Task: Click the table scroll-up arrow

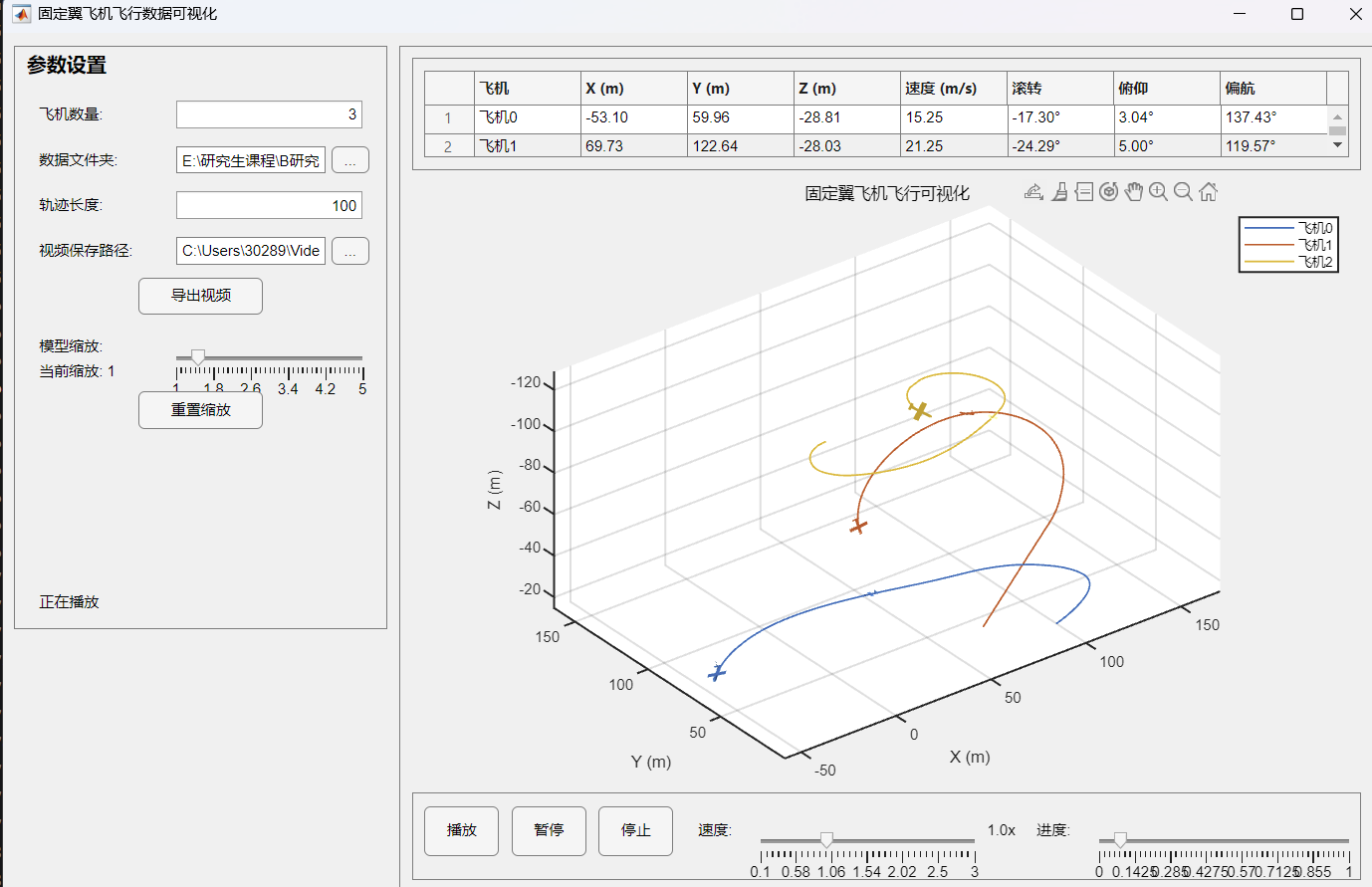Action: [1338, 116]
